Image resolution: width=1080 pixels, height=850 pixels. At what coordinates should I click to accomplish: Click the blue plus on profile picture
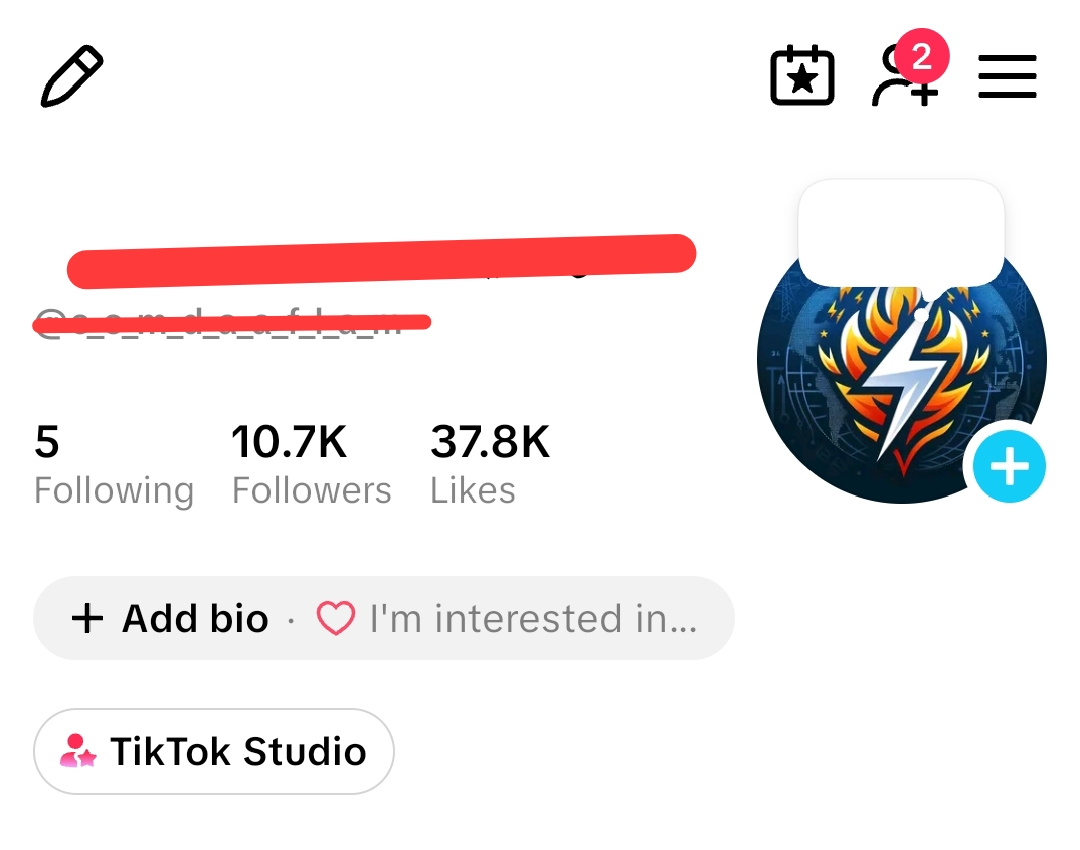[1009, 466]
